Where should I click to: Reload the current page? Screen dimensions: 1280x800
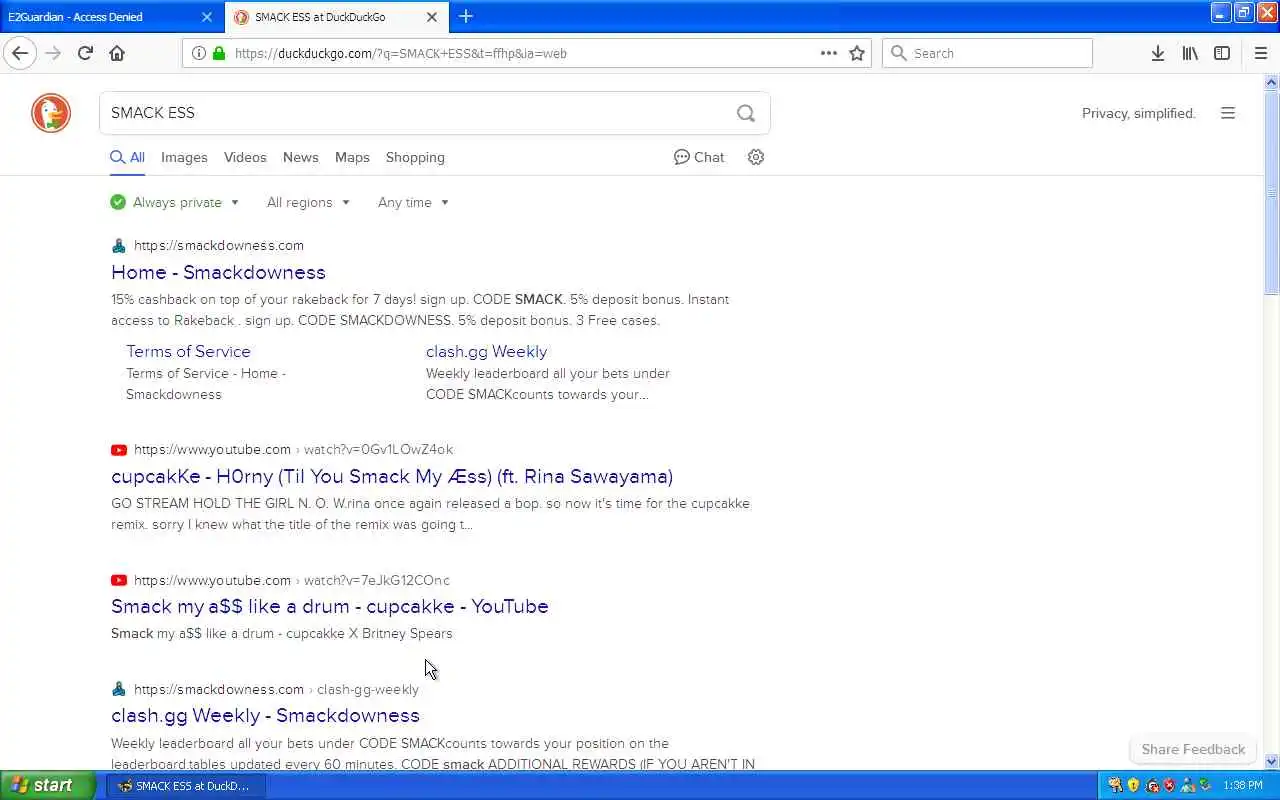[85, 53]
